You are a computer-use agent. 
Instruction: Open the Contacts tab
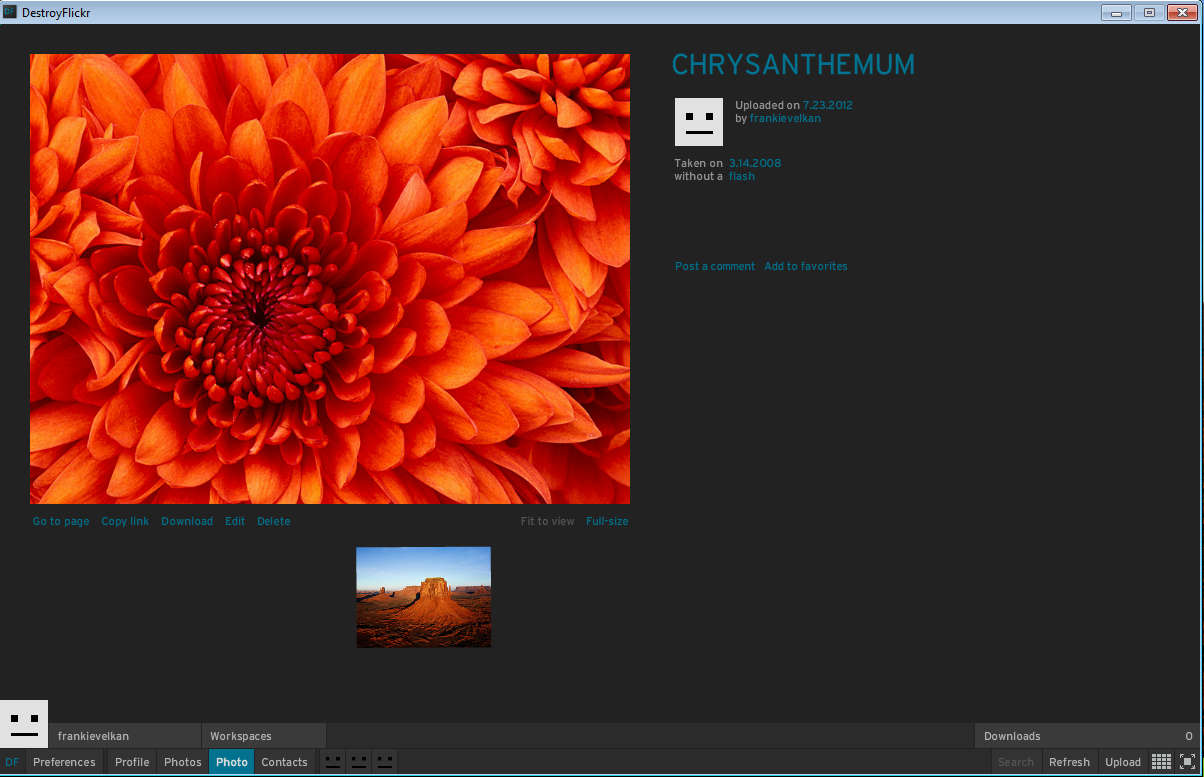point(284,762)
